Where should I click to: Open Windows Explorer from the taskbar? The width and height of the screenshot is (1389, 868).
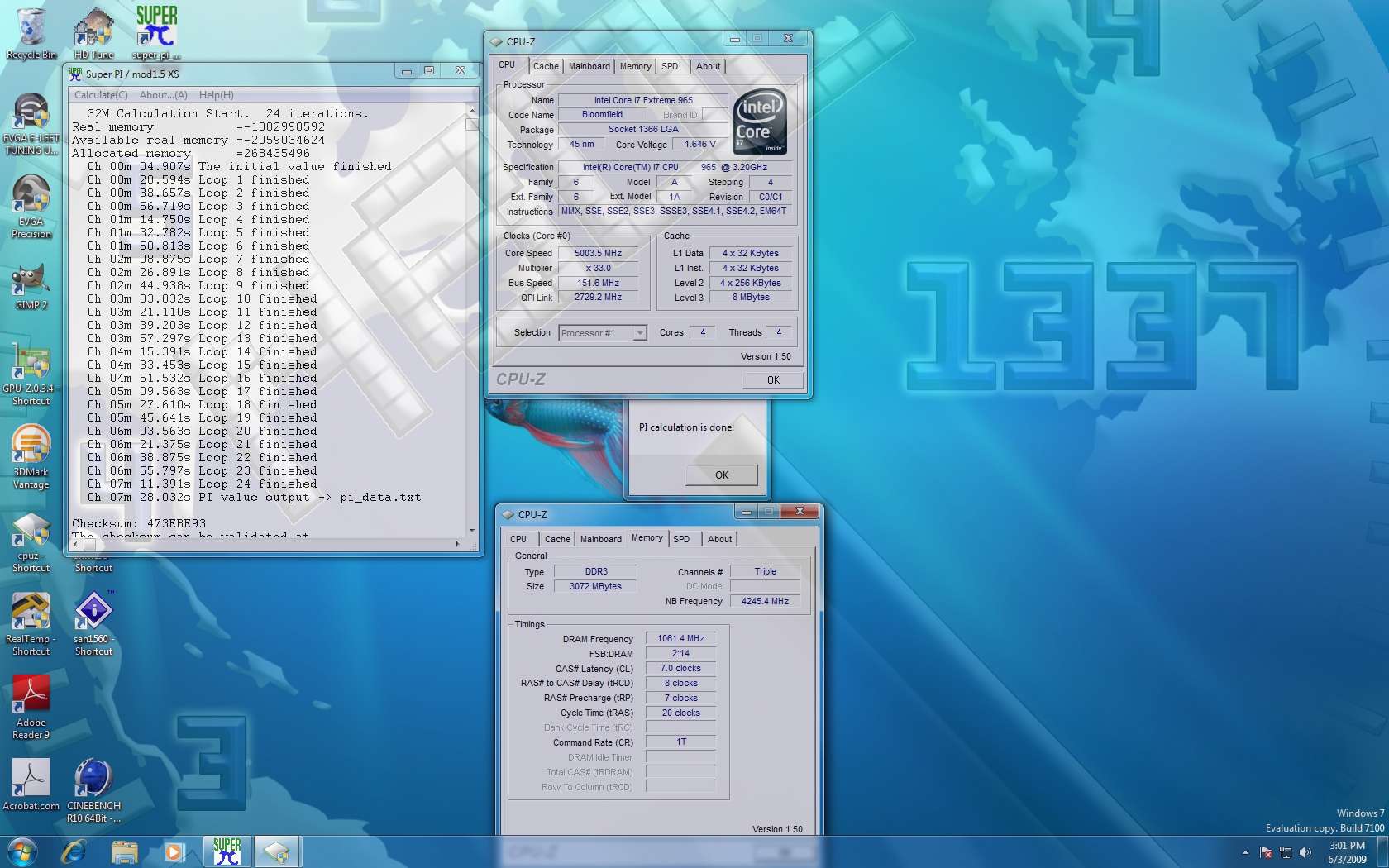coord(124,851)
